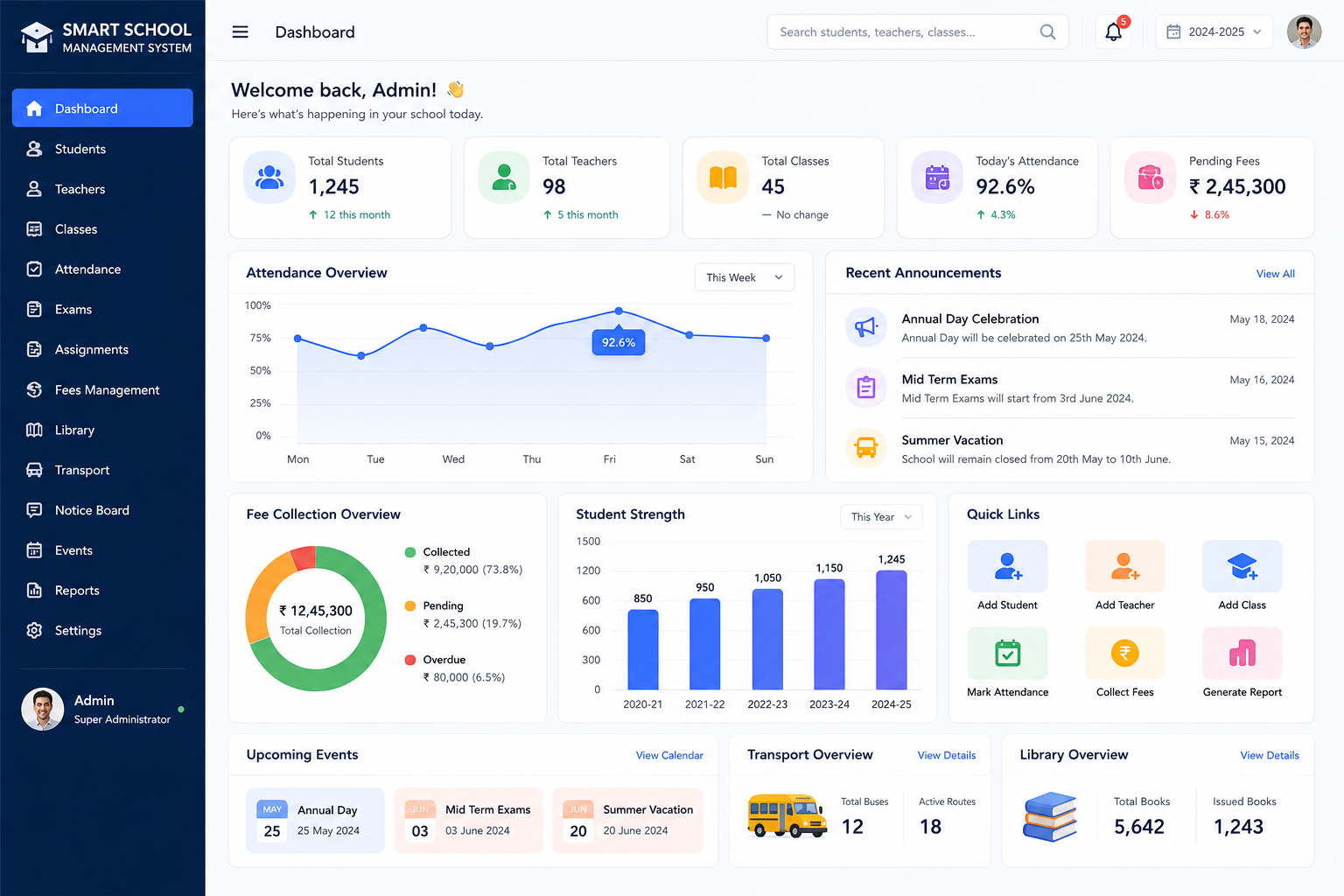1344x896 pixels.
Task: Select the Friday 92.6% chart data point
Action: click(x=619, y=311)
